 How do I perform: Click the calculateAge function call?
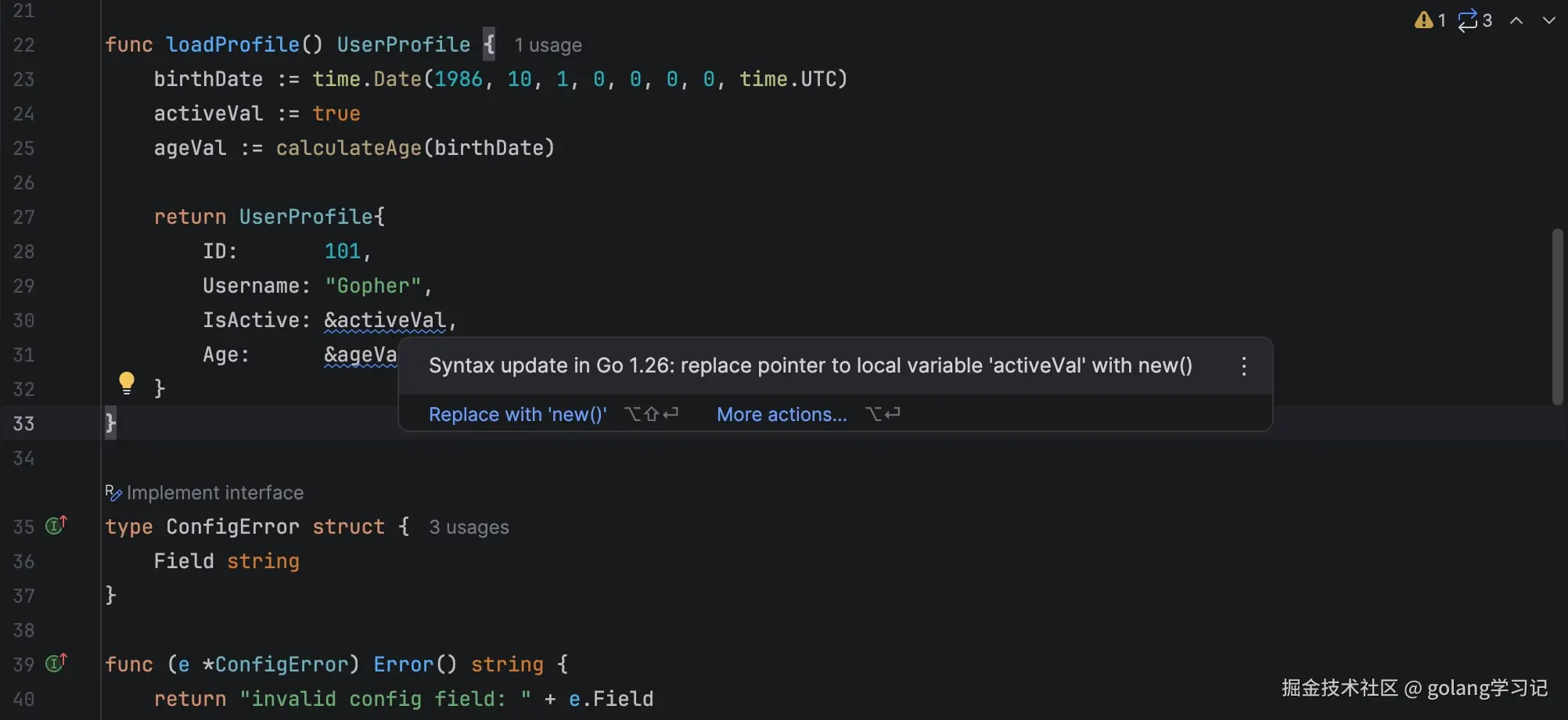click(x=349, y=148)
